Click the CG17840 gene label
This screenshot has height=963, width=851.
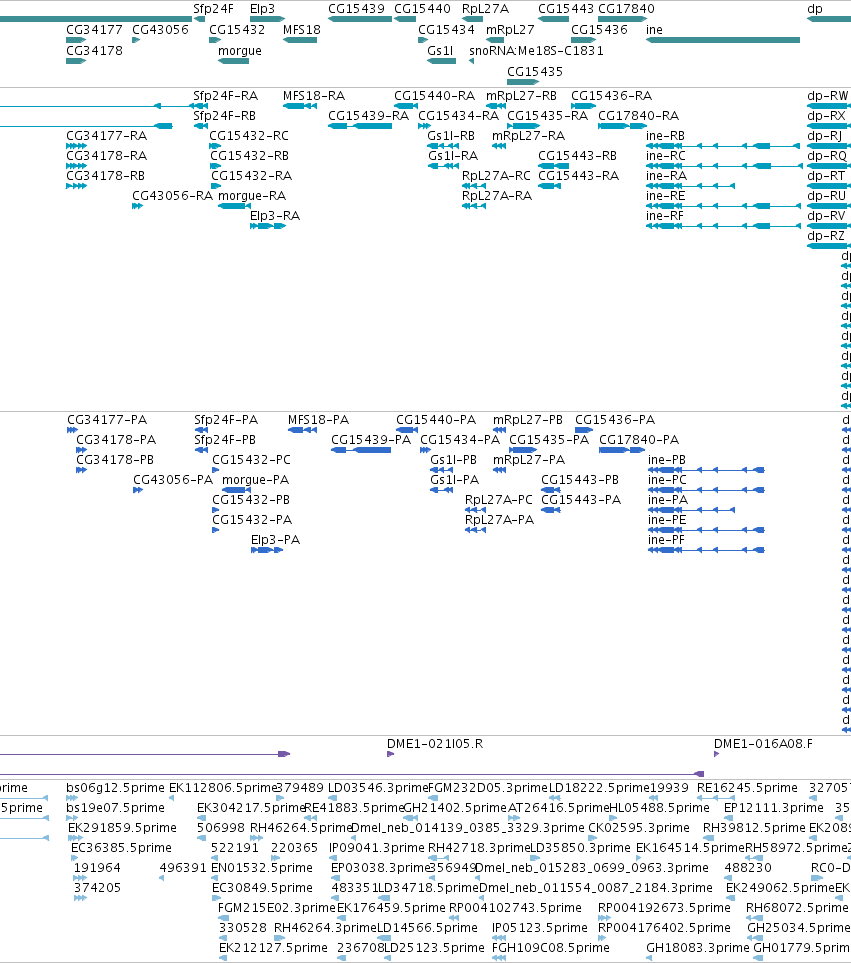(x=626, y=9)
